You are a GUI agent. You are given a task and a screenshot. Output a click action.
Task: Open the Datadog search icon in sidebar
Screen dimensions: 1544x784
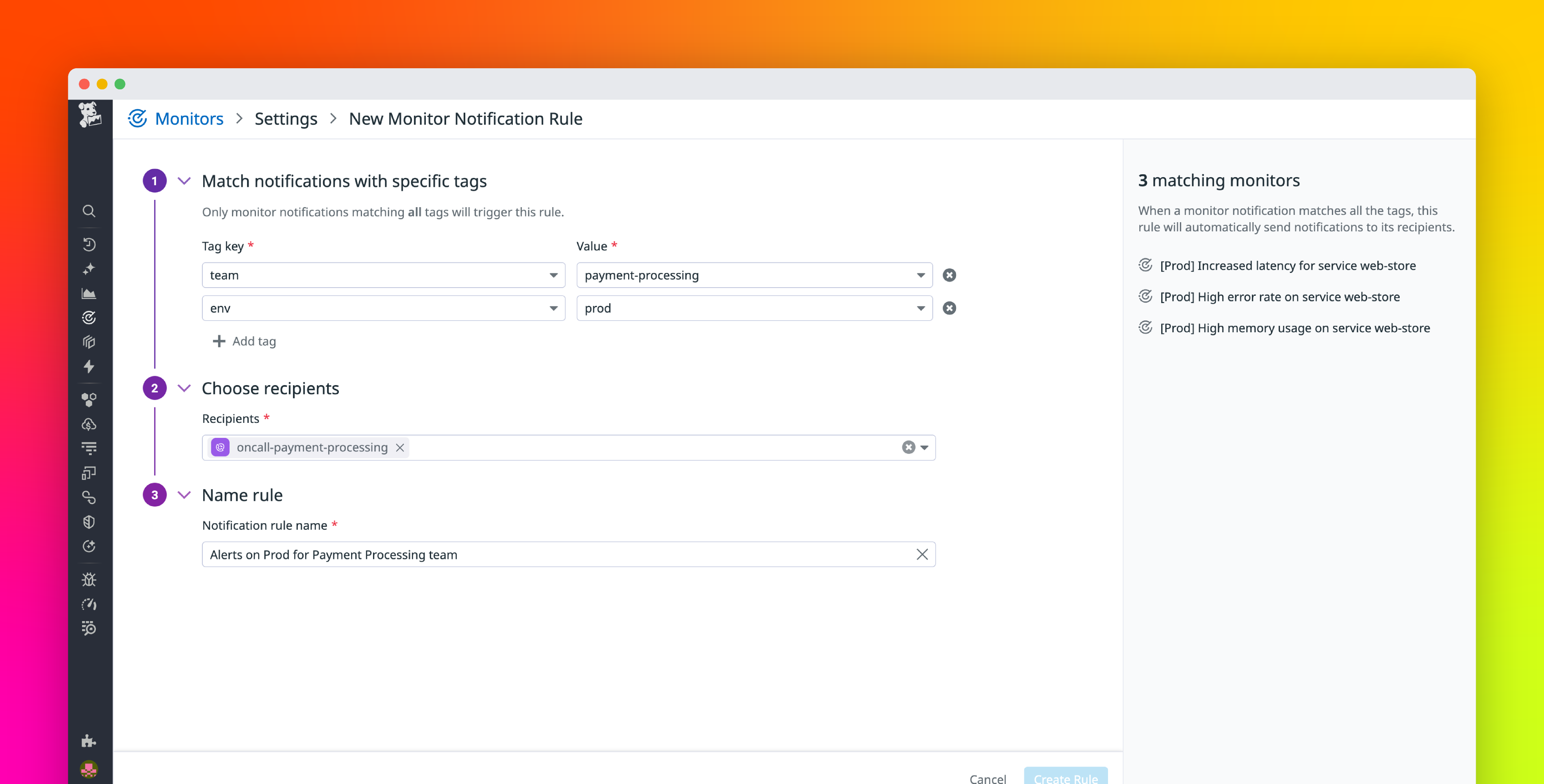click(x=89, y=211)
